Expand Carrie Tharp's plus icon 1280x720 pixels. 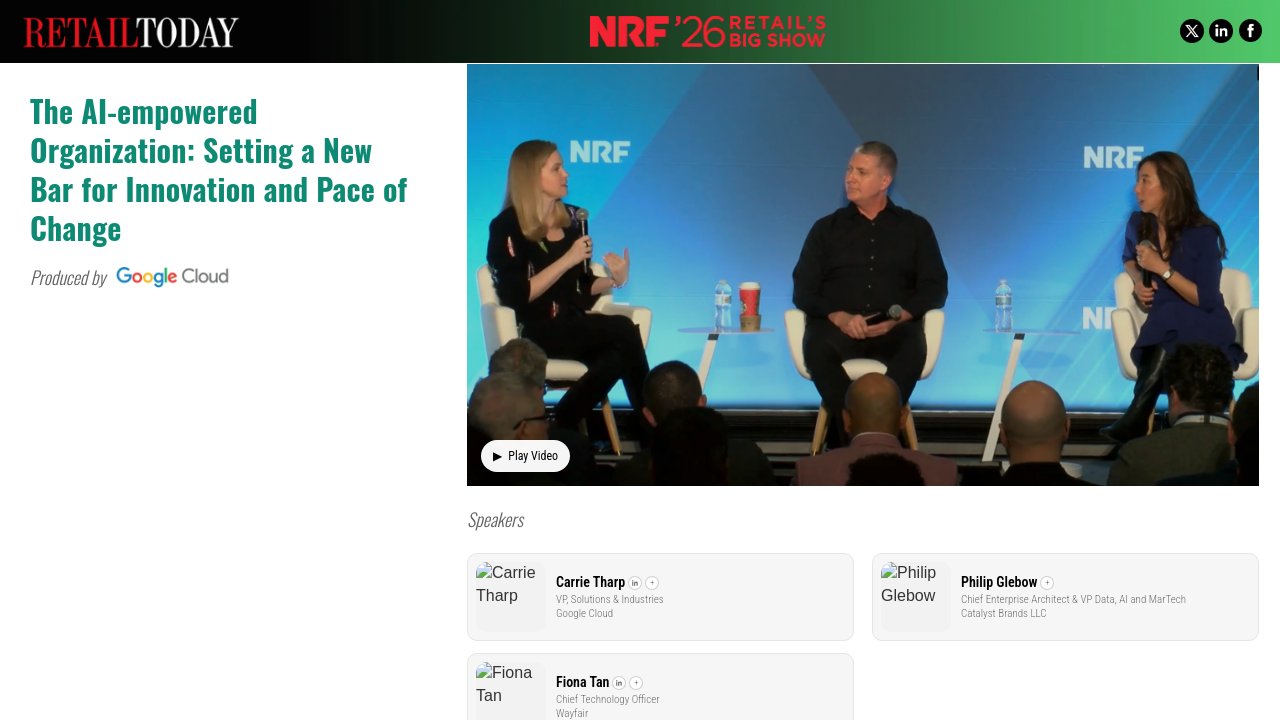click(652, 583)
